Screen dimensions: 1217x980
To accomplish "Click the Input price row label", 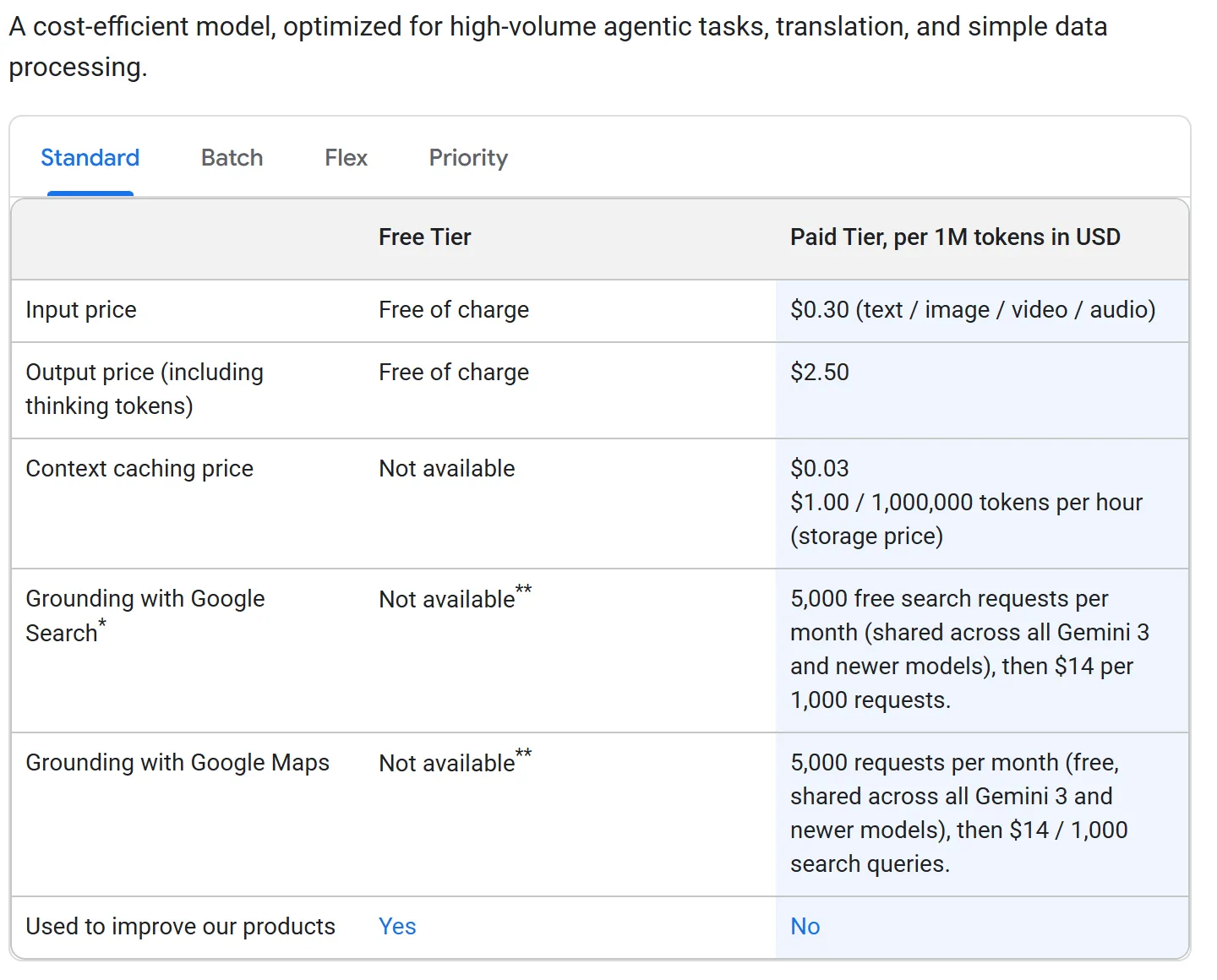I will 81,310.
